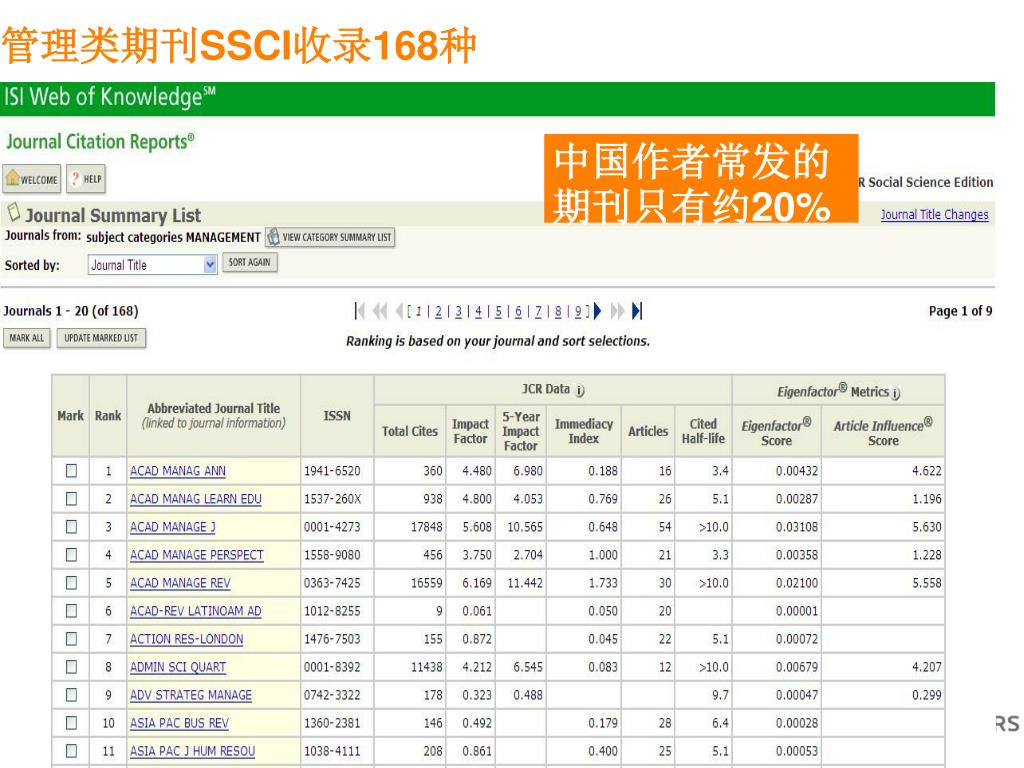
Task: Click the Journal Citation Reports logo
Action: click(x=100, y=142)
